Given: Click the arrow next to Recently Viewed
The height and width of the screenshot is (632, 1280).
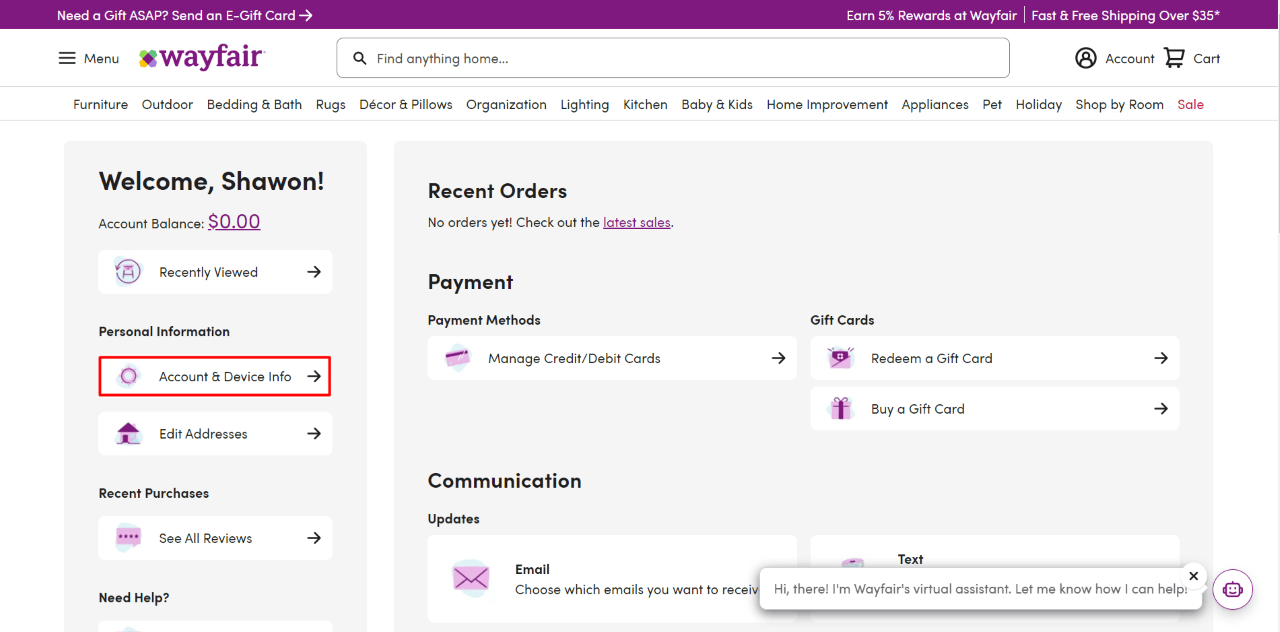Looking at the screenshot, I should click(314, 272).
